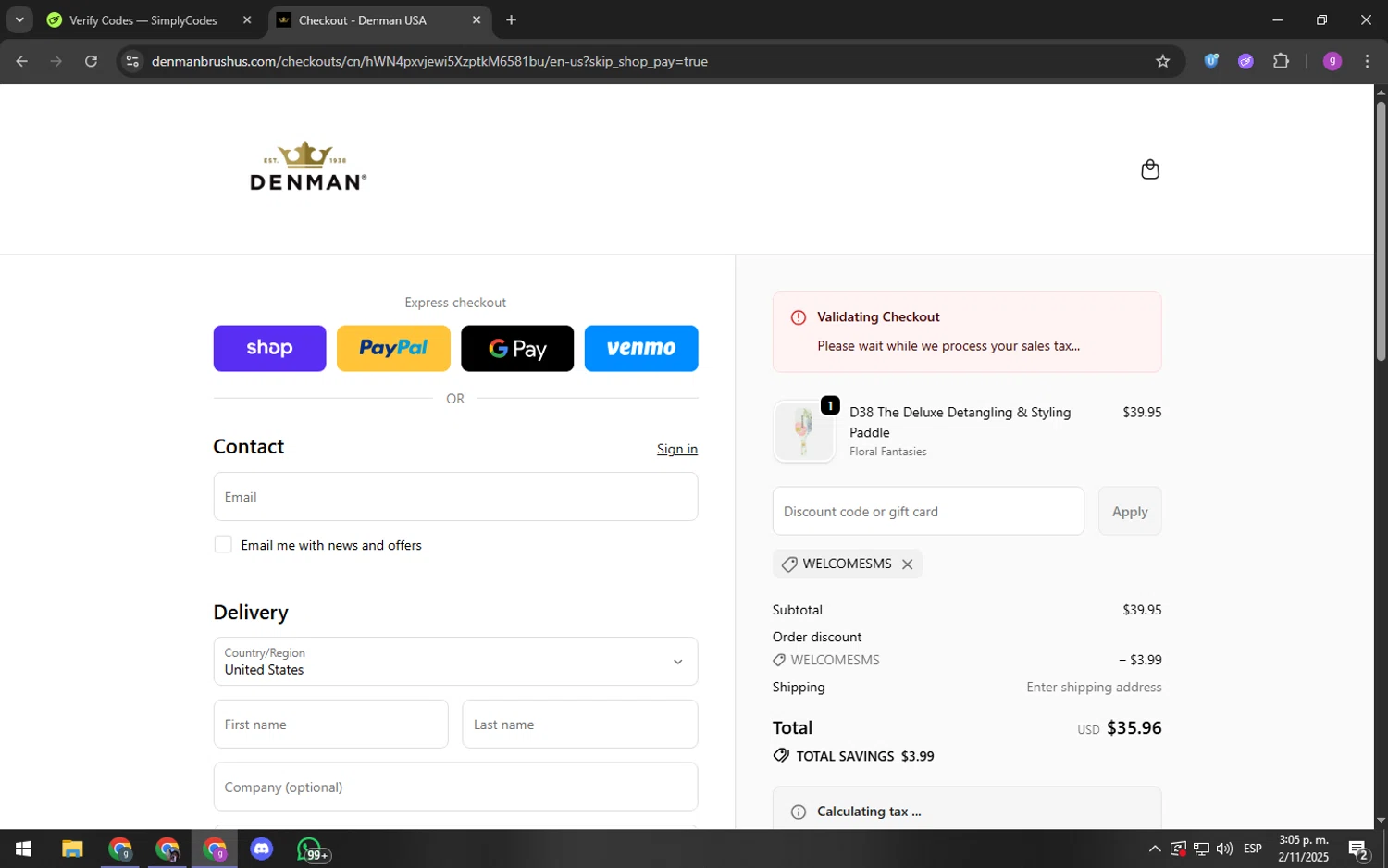Image resolution: width=1388 pixels, height=868 pixels.
Task: Open the Extensions puzzle menu
Action: click(1281, 61)
